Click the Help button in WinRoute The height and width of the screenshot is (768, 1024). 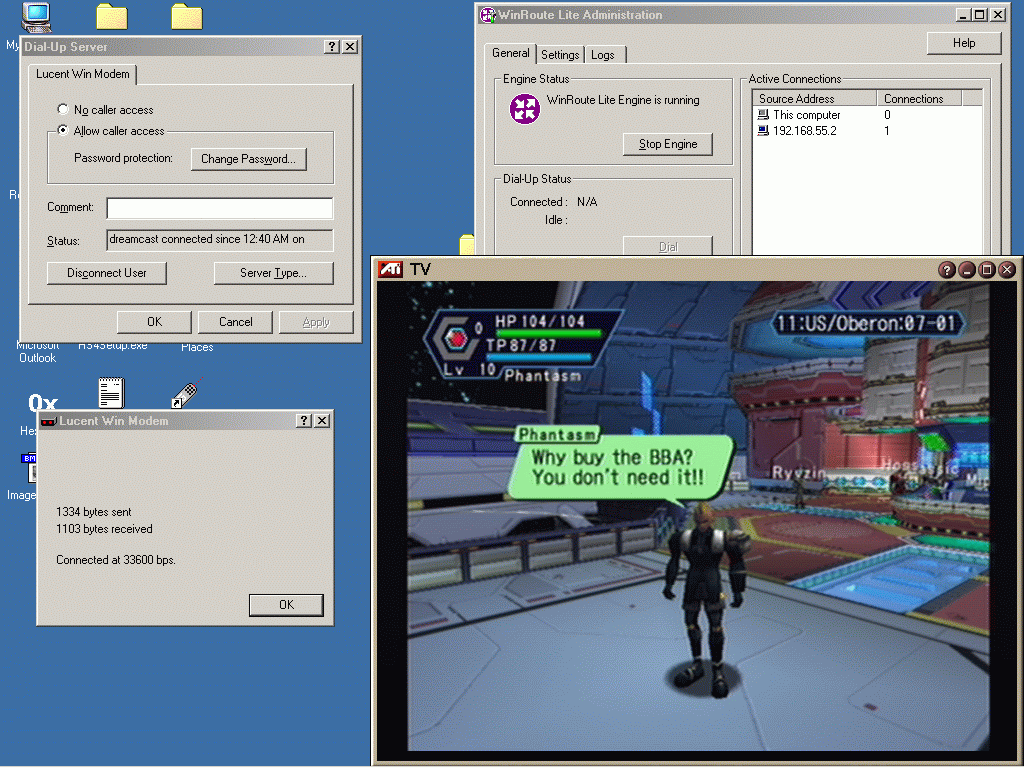964,43
